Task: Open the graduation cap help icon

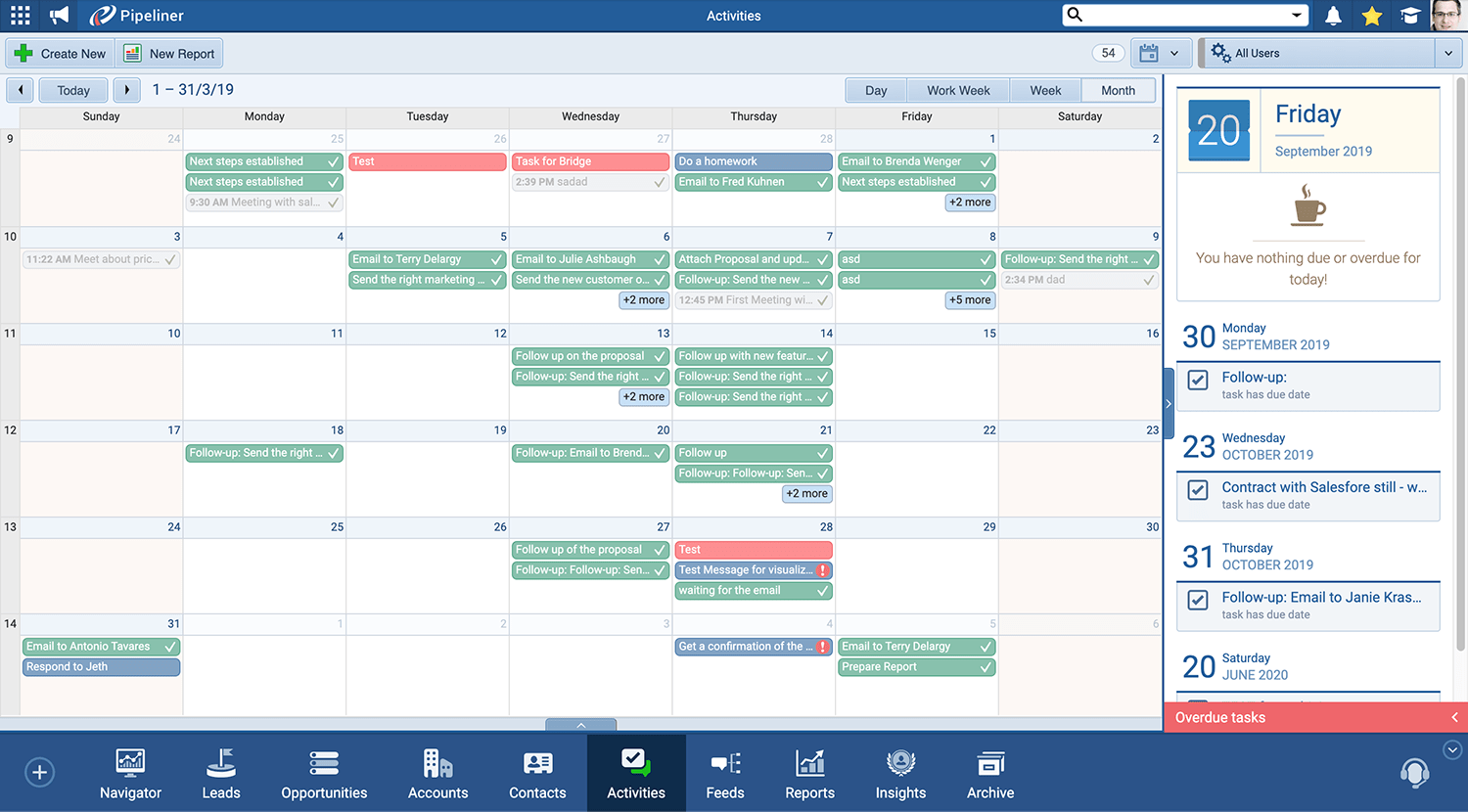Action: pyautogui.click(x=1410, y=16)
